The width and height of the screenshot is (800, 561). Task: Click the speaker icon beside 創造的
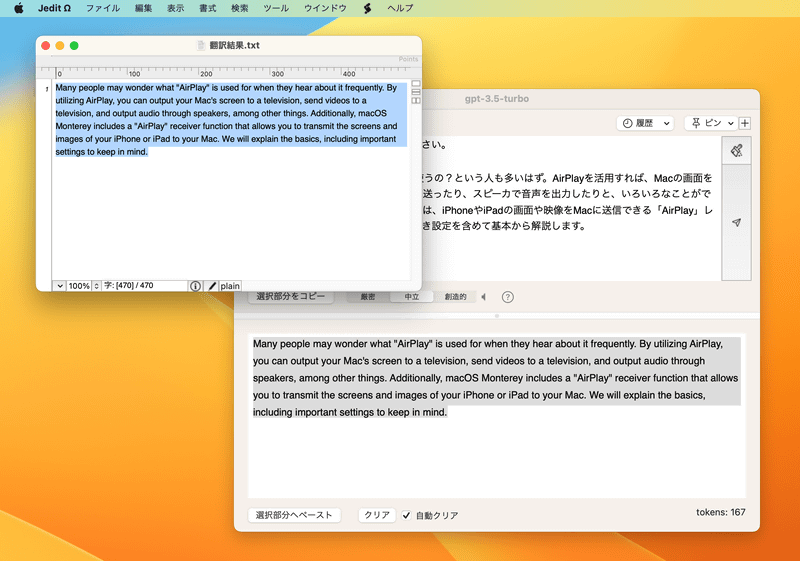click(484, 297)
